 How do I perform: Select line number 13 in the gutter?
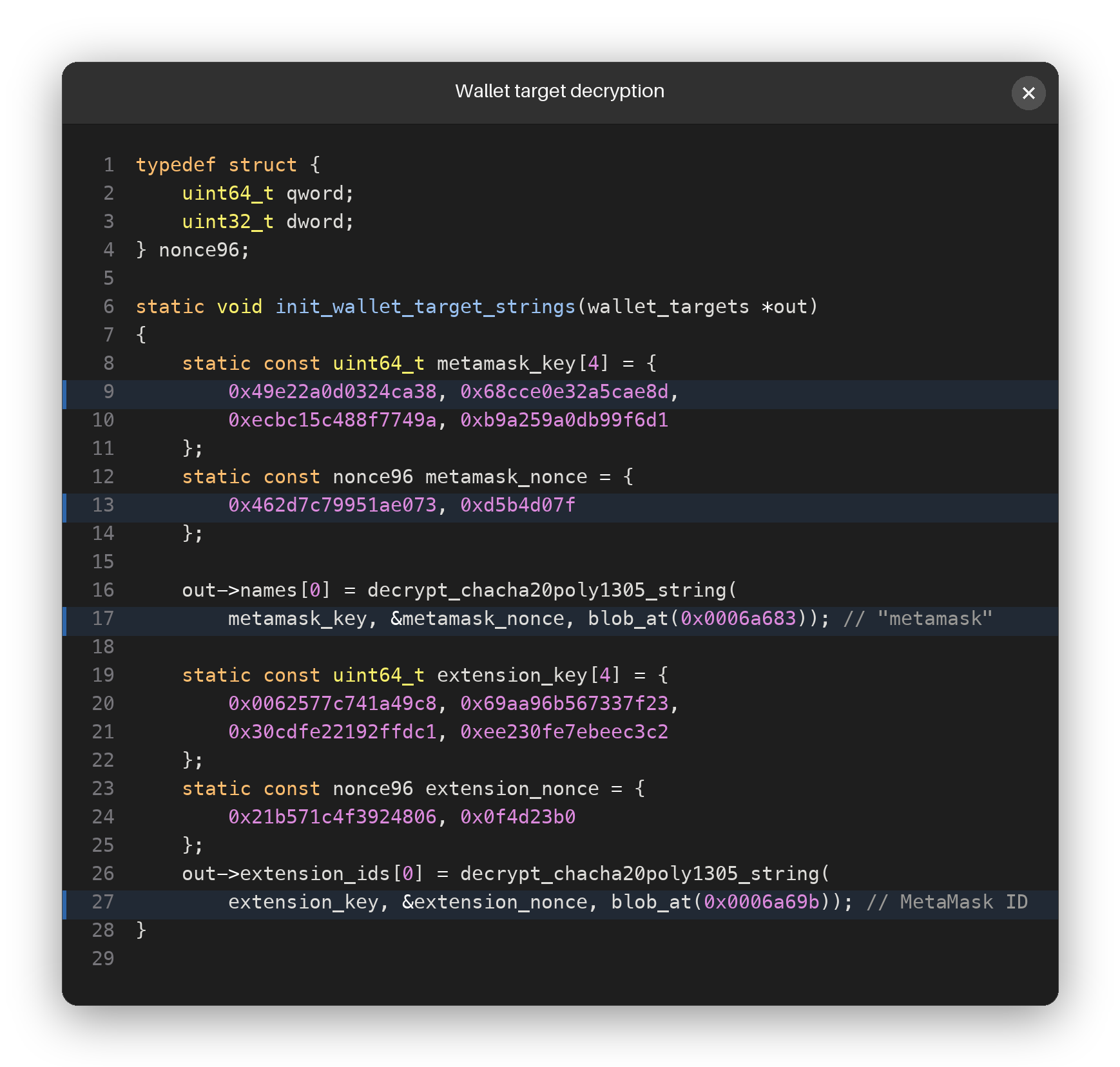pos(102,505)
